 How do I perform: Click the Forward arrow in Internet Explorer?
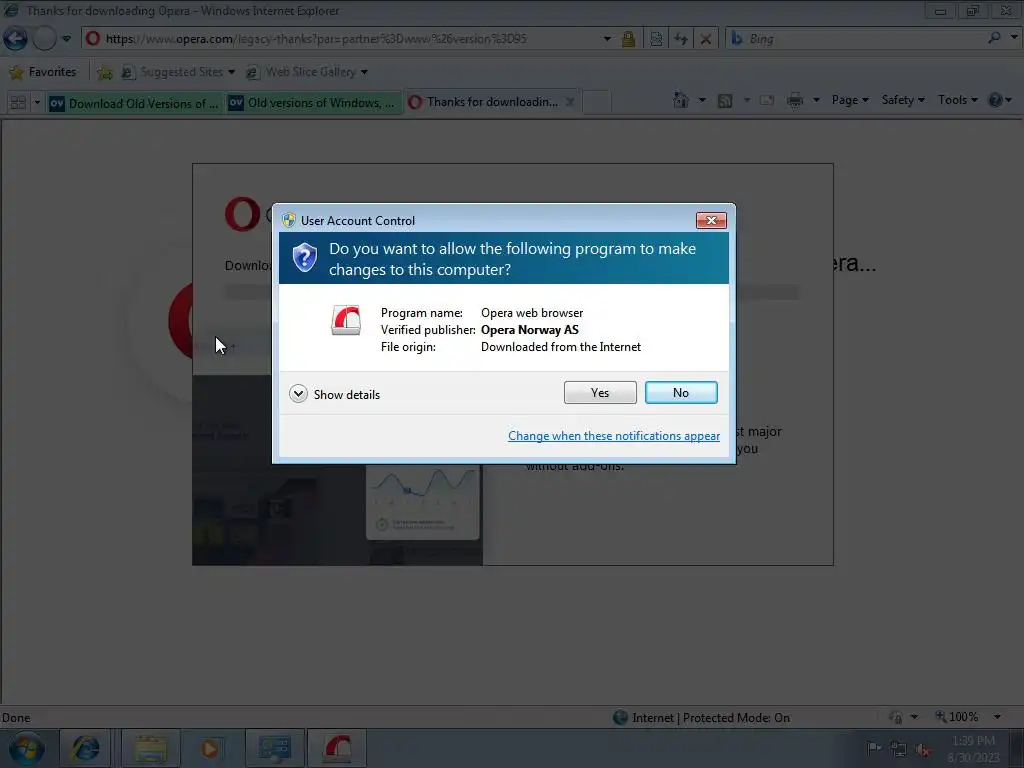(44, 39)
